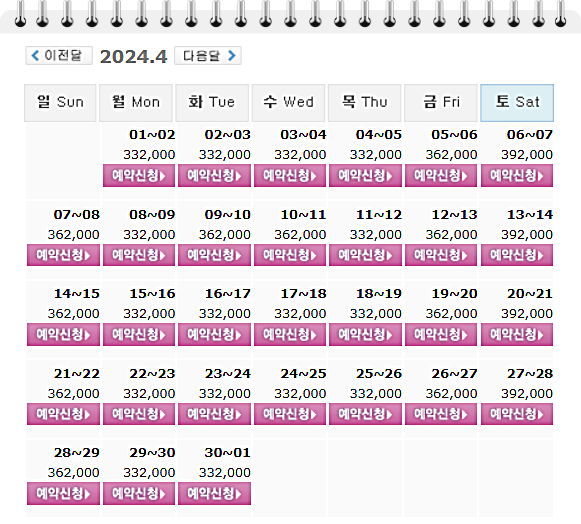Select the Thu column header

[364, 103]
